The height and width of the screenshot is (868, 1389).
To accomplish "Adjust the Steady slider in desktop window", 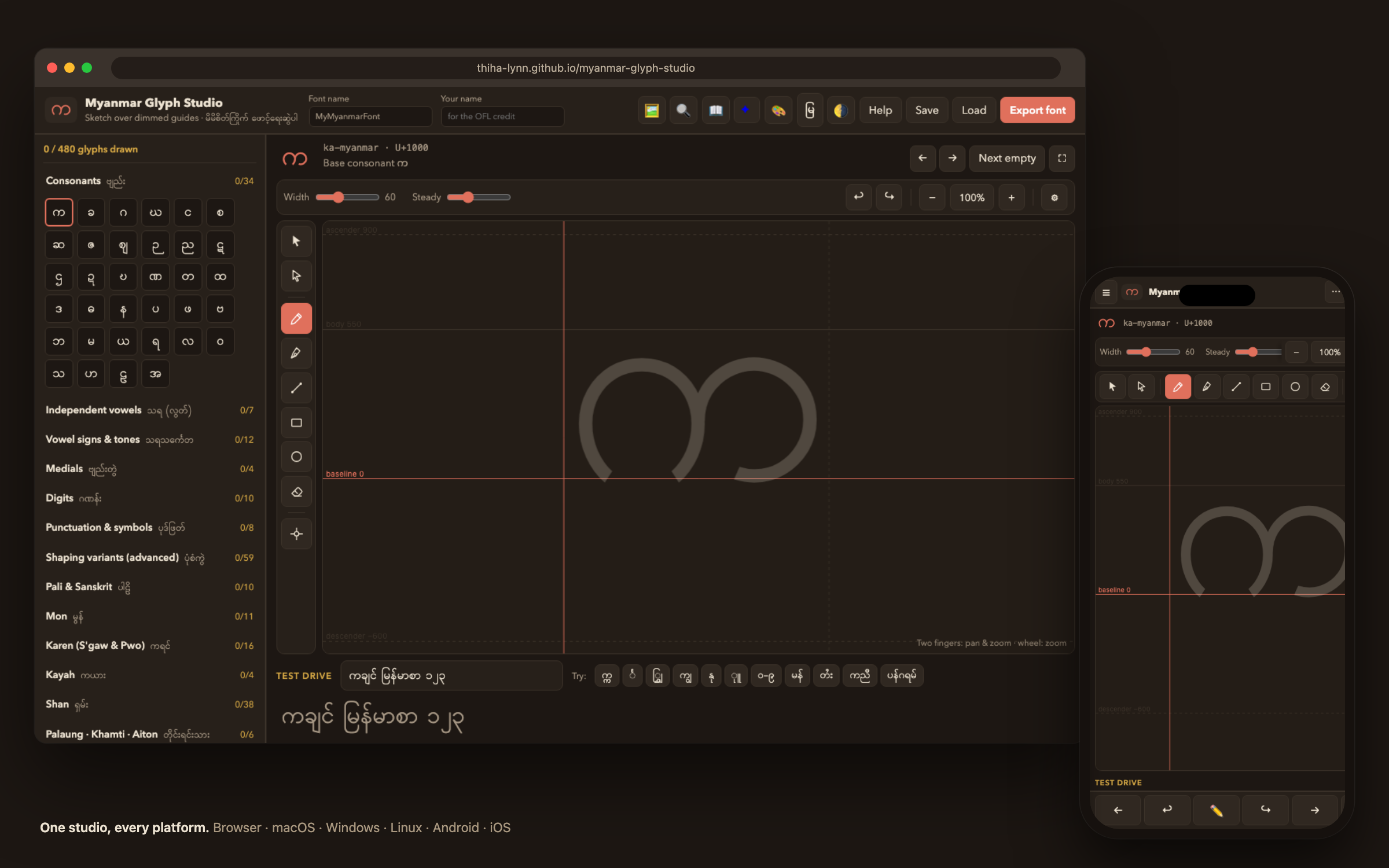I will point(479,197).
